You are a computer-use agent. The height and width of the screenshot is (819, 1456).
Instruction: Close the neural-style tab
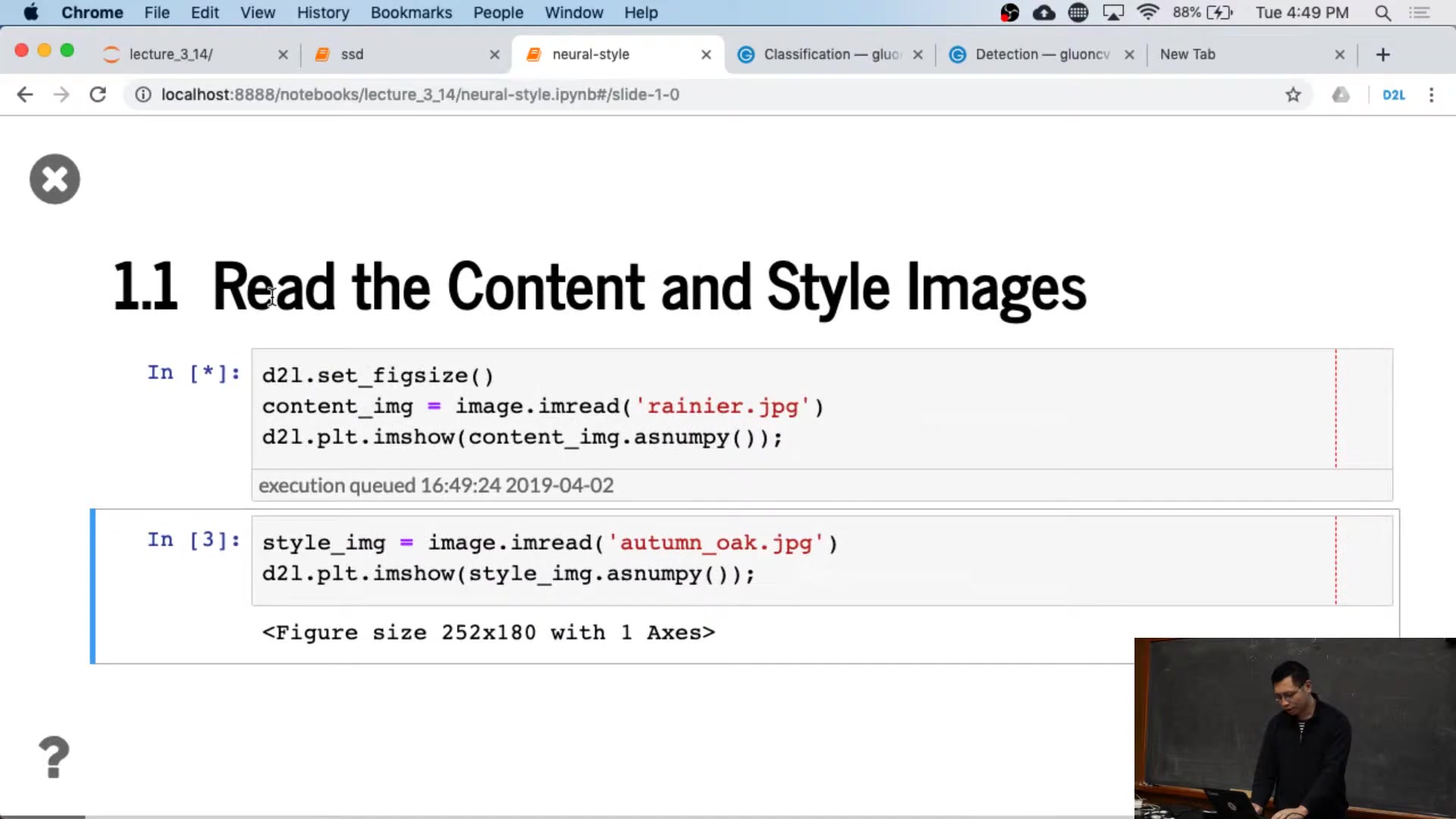pyautogui.click(x=706, y=55)
